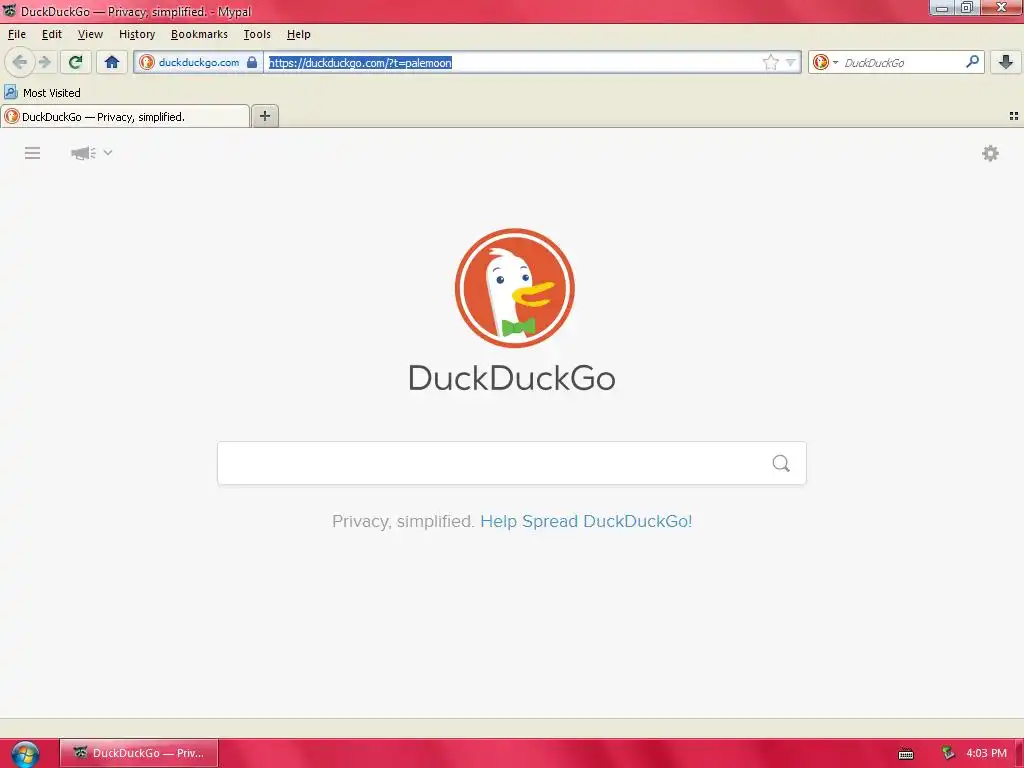Click the Mypal raccoon icon in title bar
This screenshot has height=768, width=1024.
click(10, 10)
